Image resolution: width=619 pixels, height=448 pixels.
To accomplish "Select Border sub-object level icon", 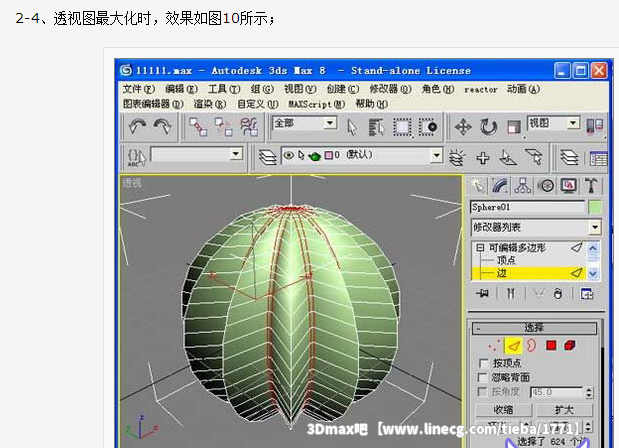I will tap(531, 345).
